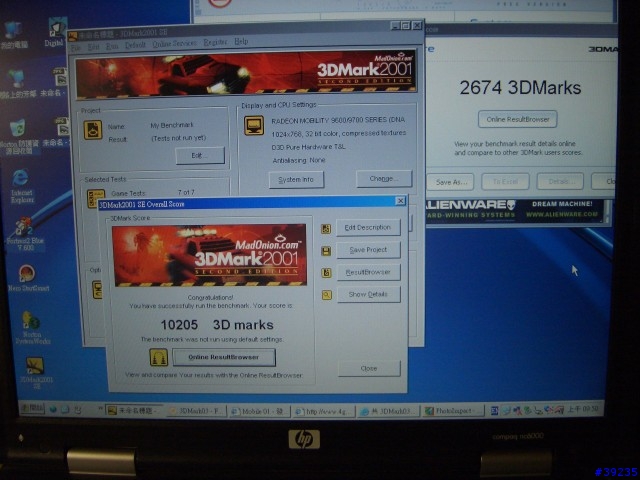640x480 pixels.
Task: Click the MadOnion 3DMark2001 banner in the score dialog
Action: (x=209, y=255)
